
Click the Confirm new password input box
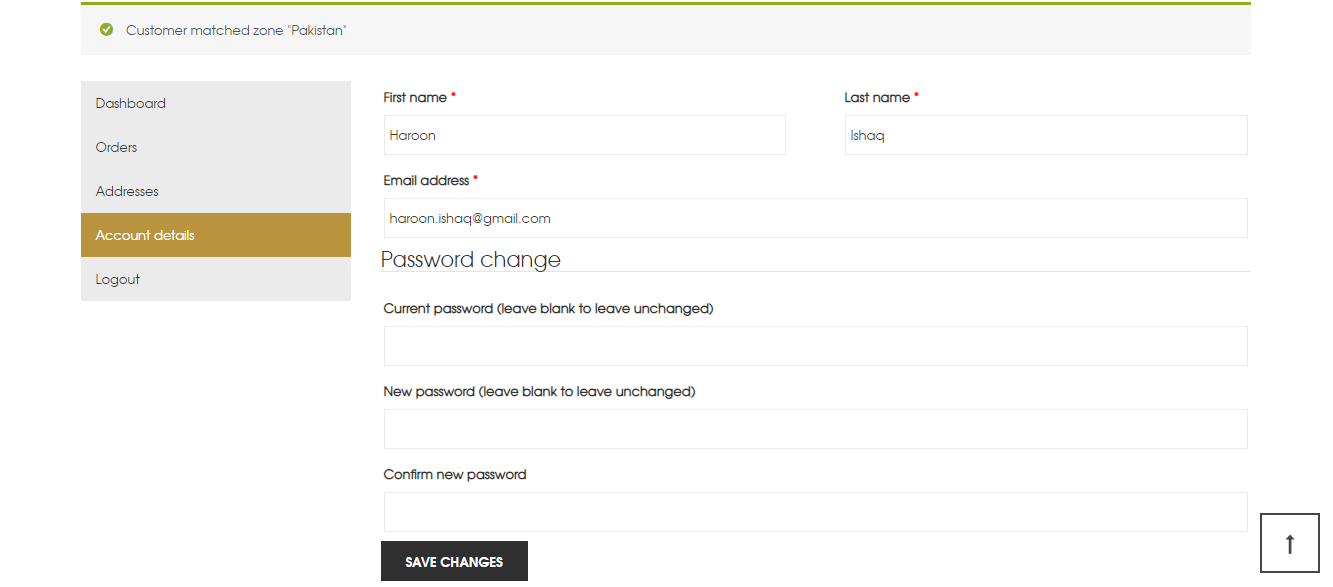pyautogui.click(x=815, y=512)
